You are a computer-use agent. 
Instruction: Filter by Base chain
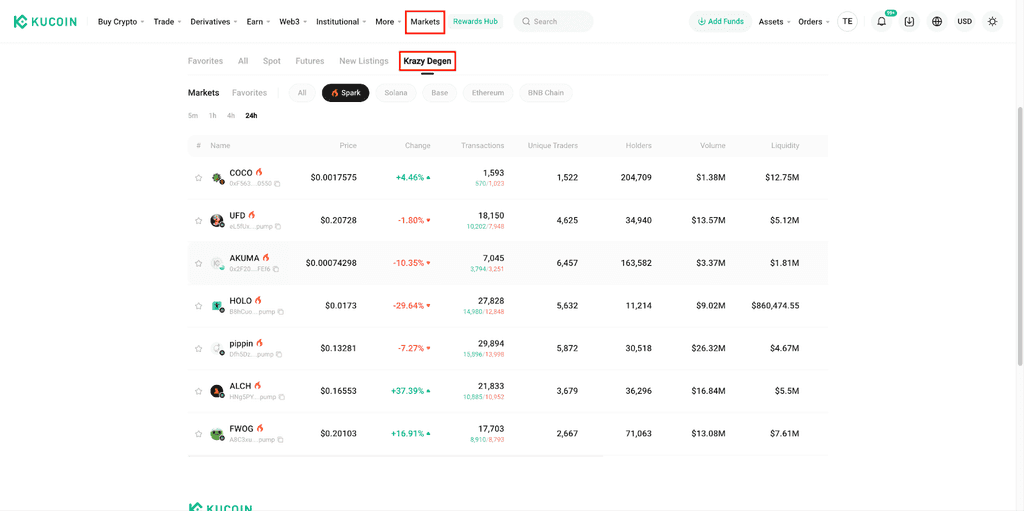440,93
